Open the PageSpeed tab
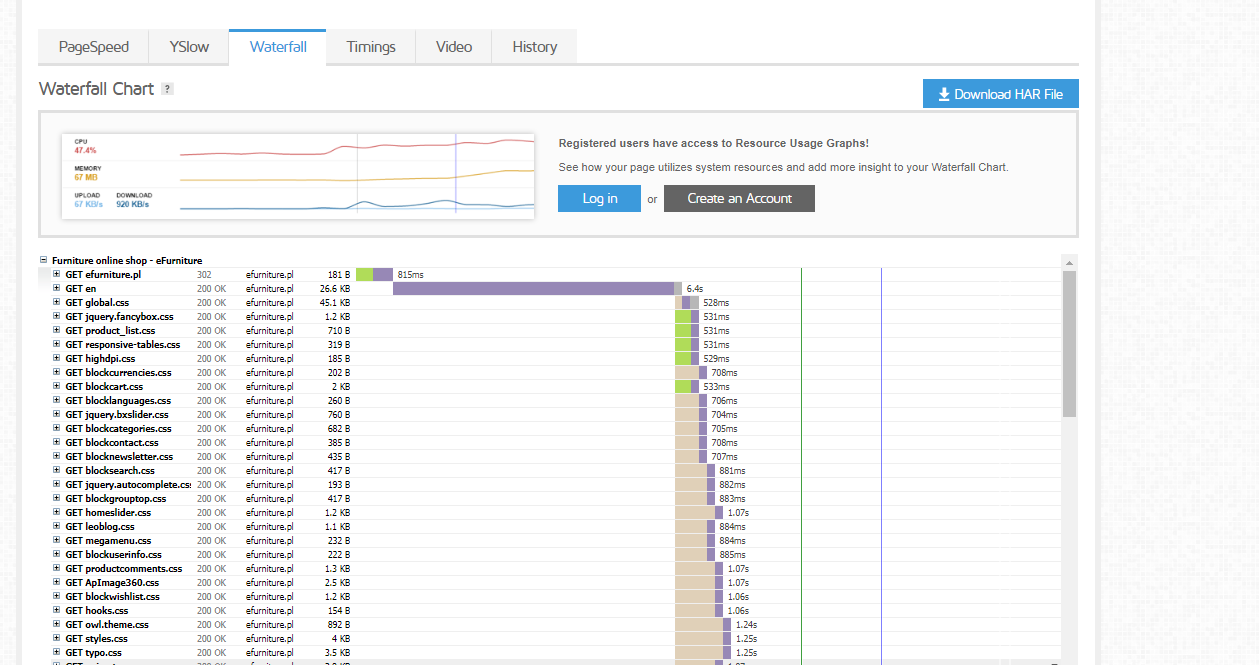Image resolution: width=1259 pixels, height=665 pixels. coord(93,47)
